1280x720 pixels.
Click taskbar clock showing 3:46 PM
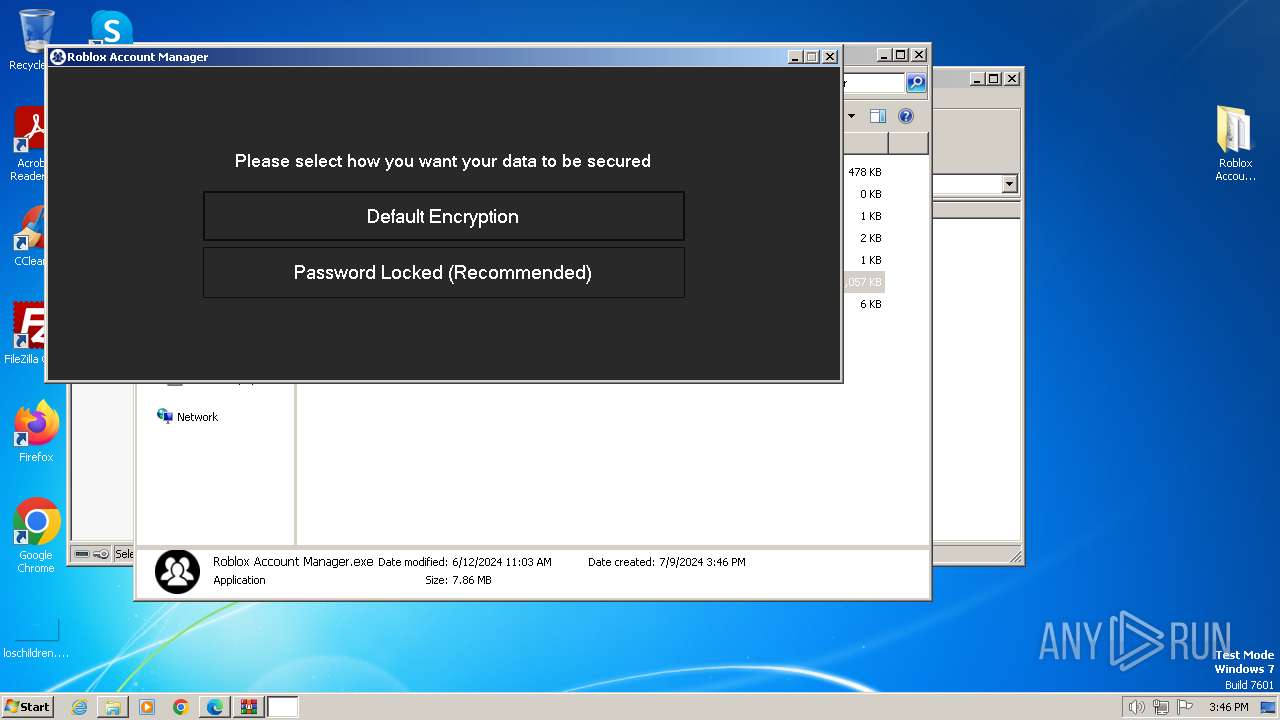[1228, 707]
